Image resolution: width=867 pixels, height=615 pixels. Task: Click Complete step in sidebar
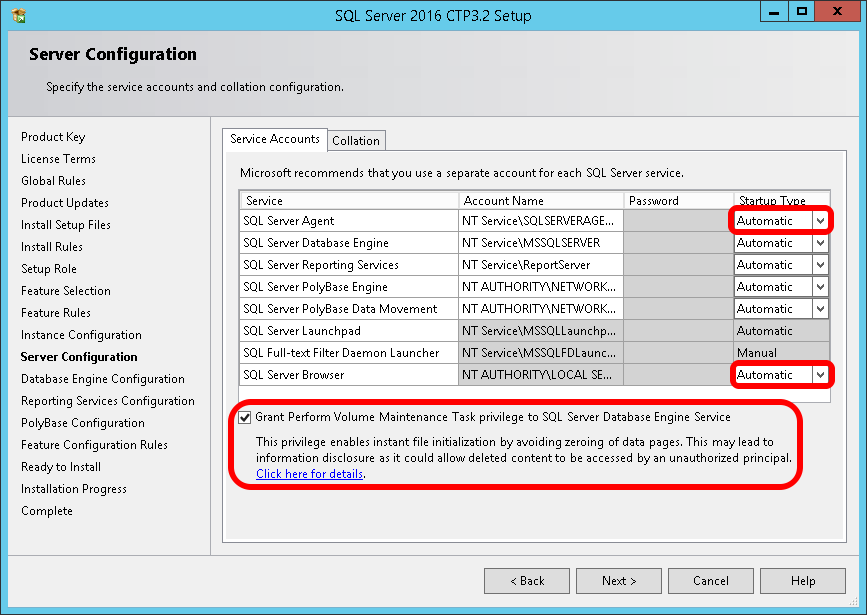pyautogui.click(x=47, y=511)
